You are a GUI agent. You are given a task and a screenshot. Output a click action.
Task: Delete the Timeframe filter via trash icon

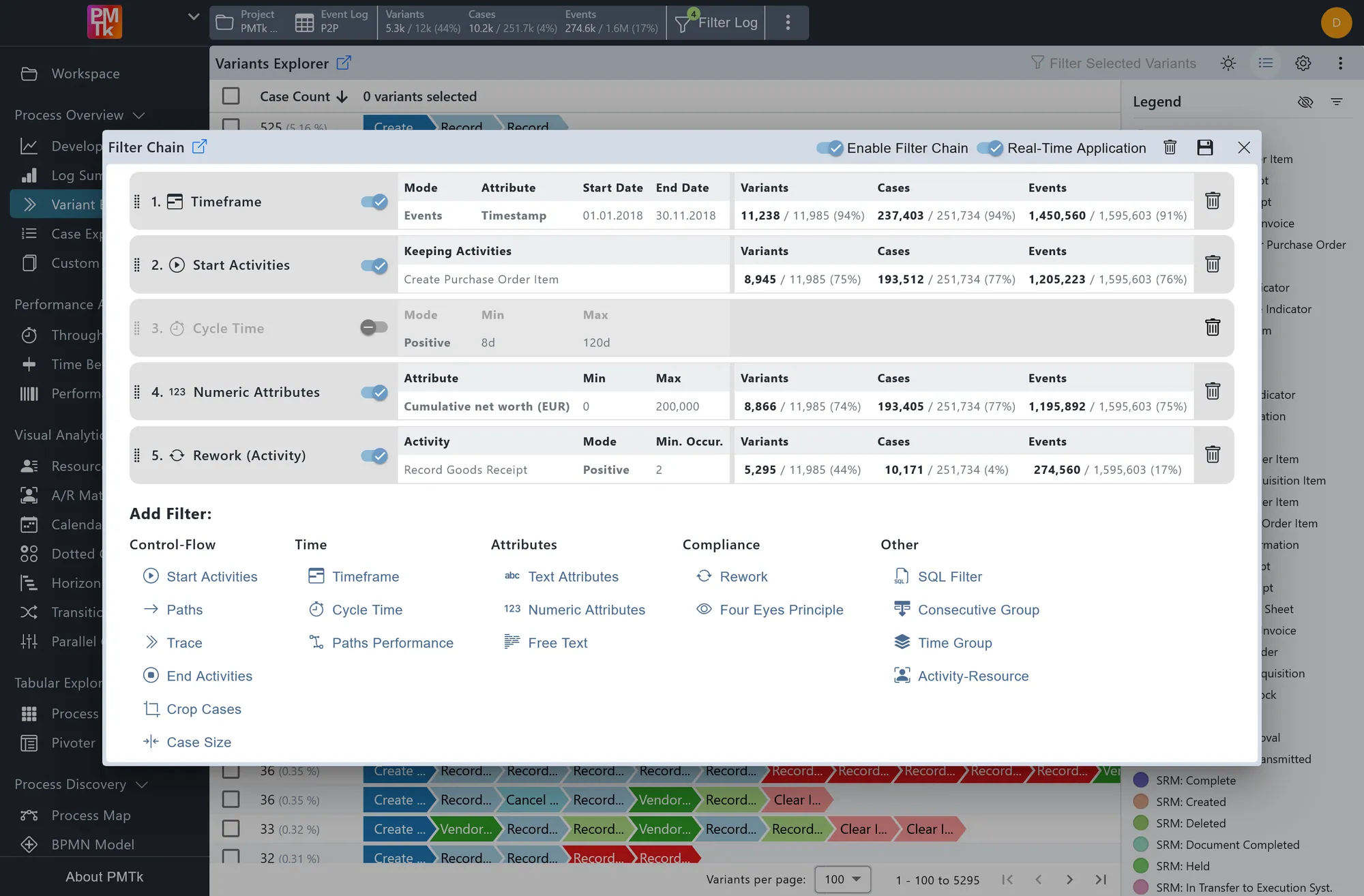1213,200
